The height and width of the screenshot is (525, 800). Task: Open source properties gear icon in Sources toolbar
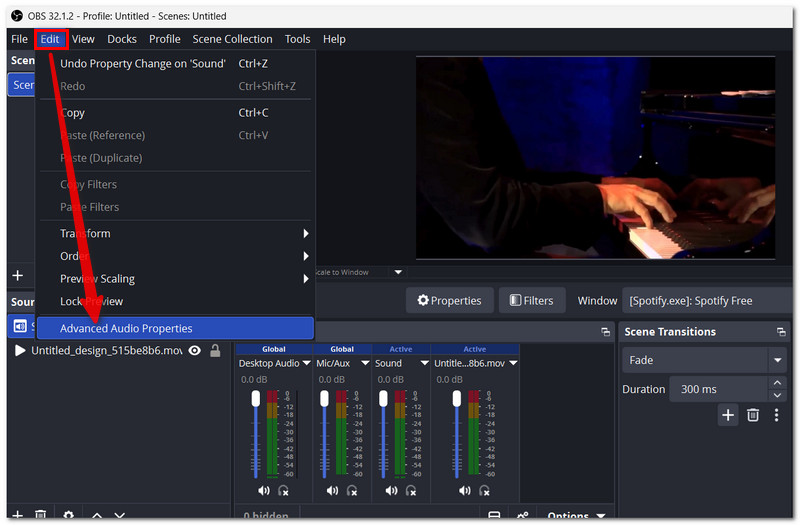(x=68, y=515)
